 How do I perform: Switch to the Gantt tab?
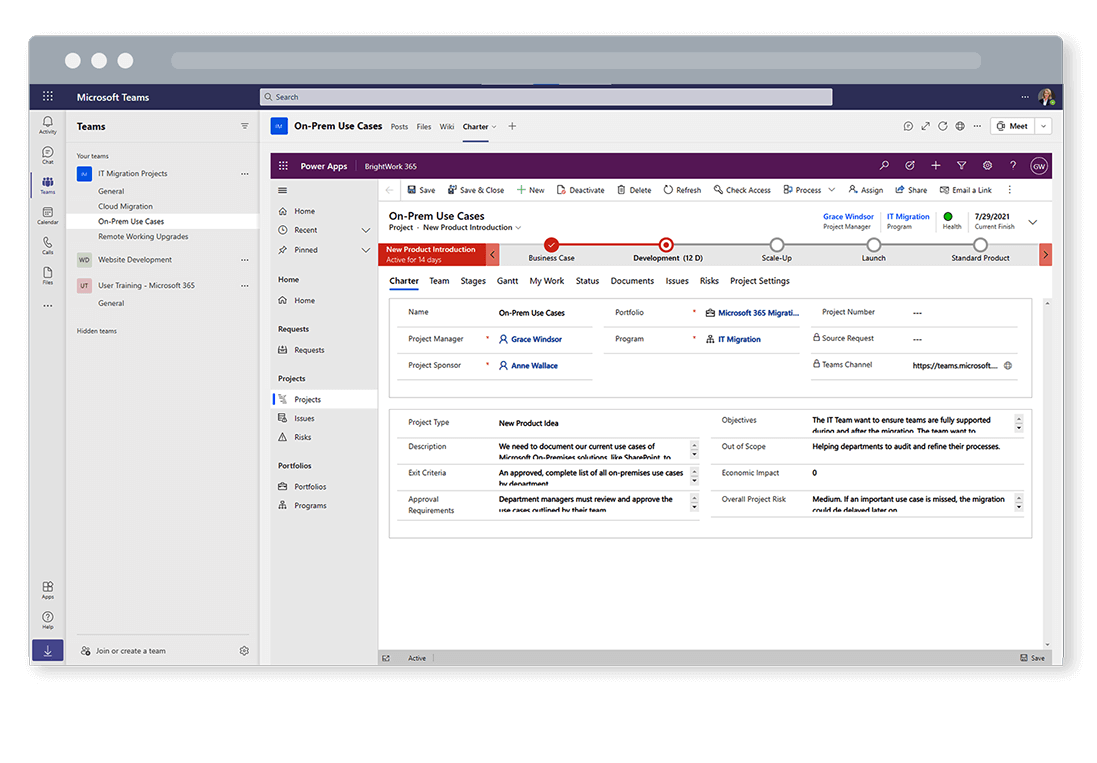pyautogui.click(x=507, y=280)
